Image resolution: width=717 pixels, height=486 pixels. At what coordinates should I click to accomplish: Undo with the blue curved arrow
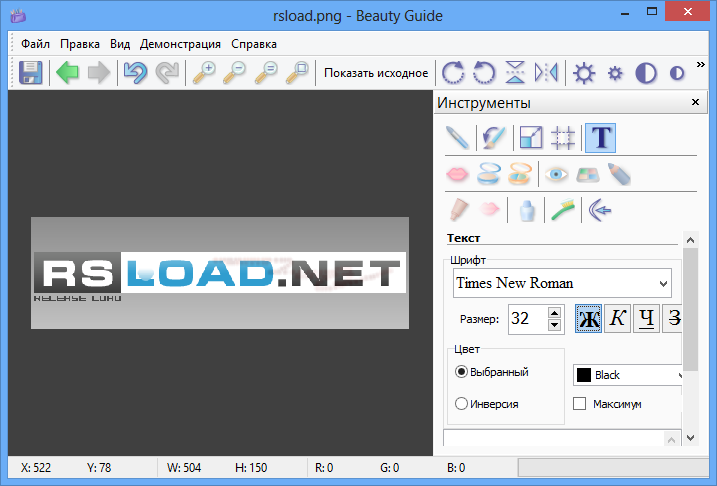pos(135,73)
